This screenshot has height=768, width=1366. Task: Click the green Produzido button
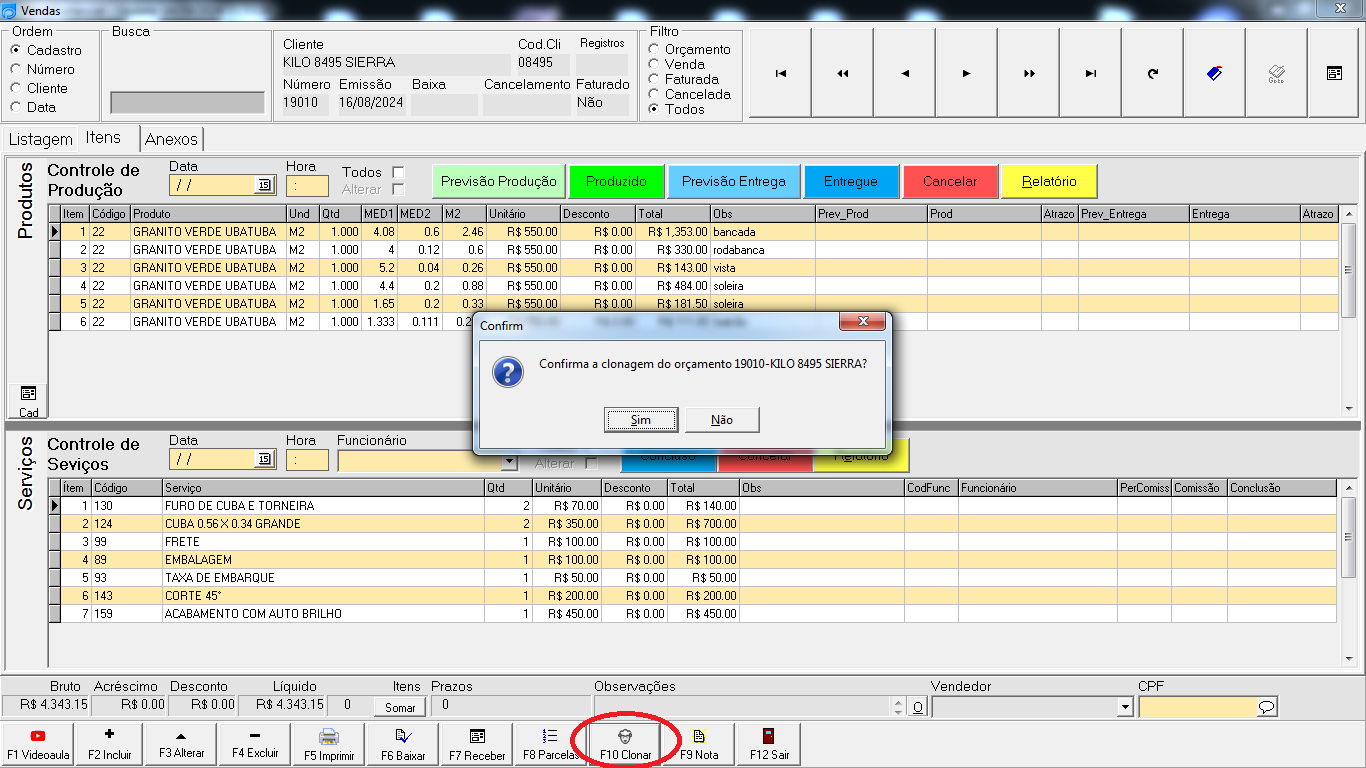tap(616, 181)
